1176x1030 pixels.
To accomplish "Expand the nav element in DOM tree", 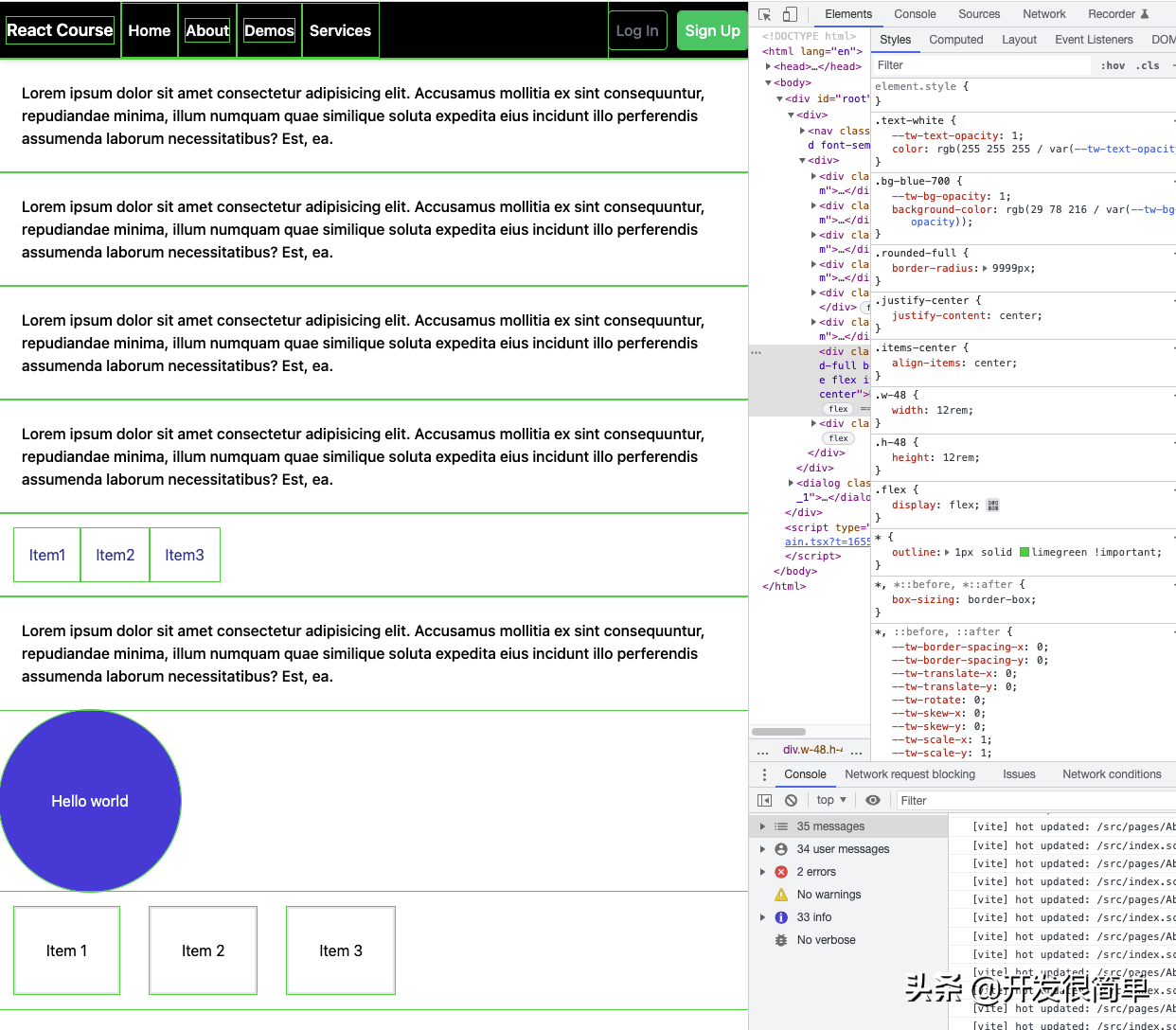I will click(802, 131).
